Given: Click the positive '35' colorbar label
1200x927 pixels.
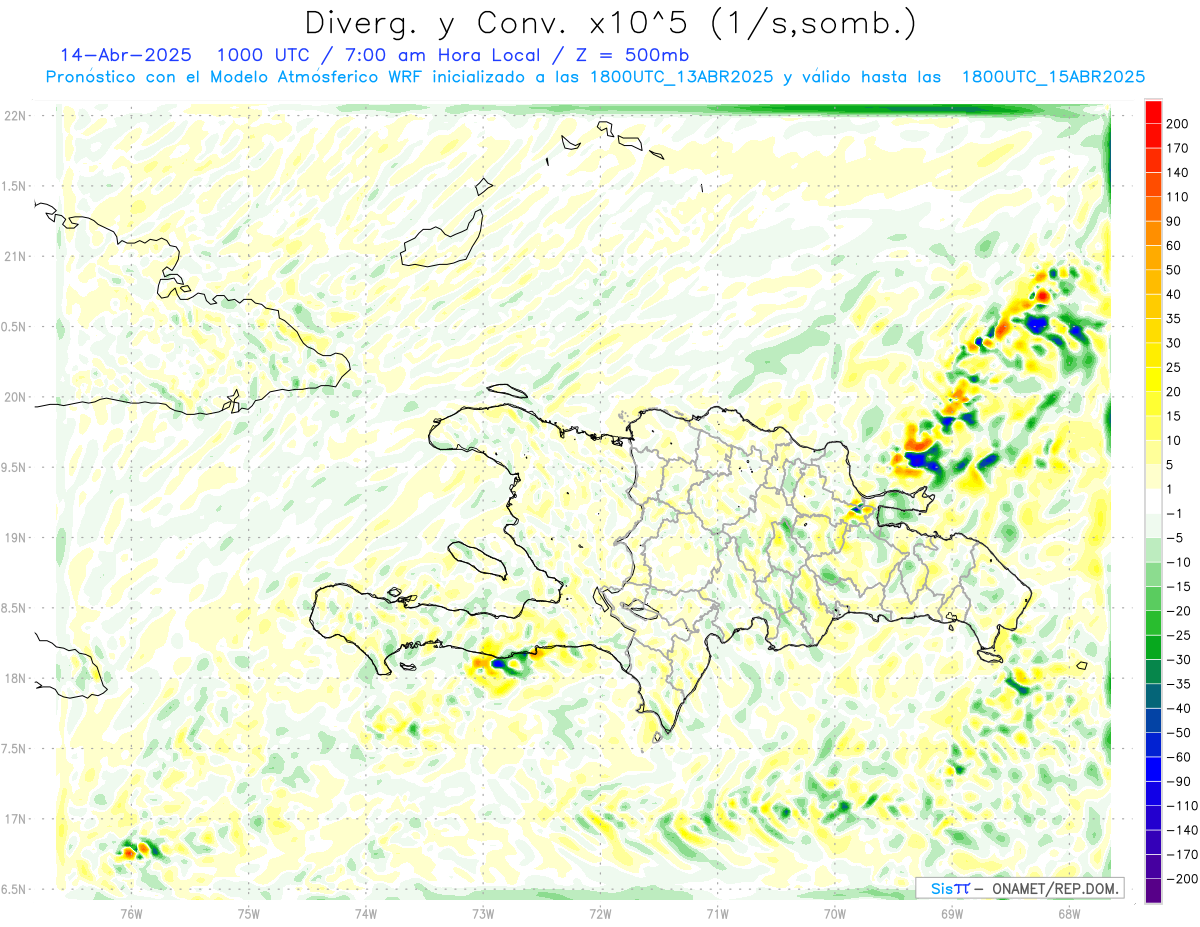Looking at the screenshot, I should [1174, 318].
